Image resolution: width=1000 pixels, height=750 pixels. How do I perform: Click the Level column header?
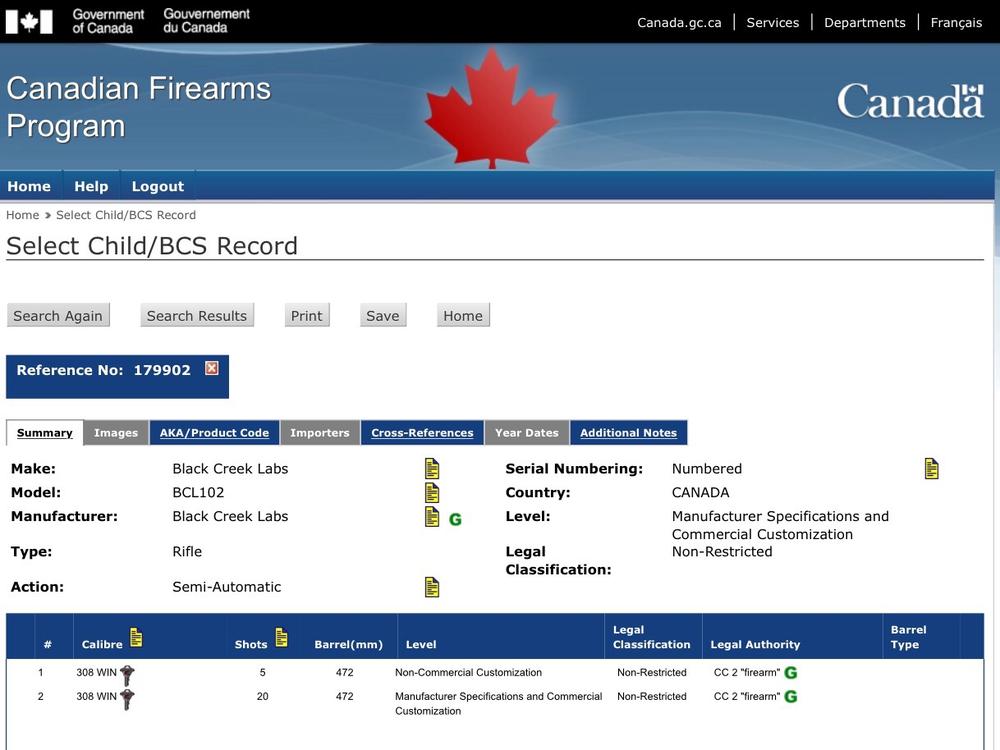[x=421, y=644]
